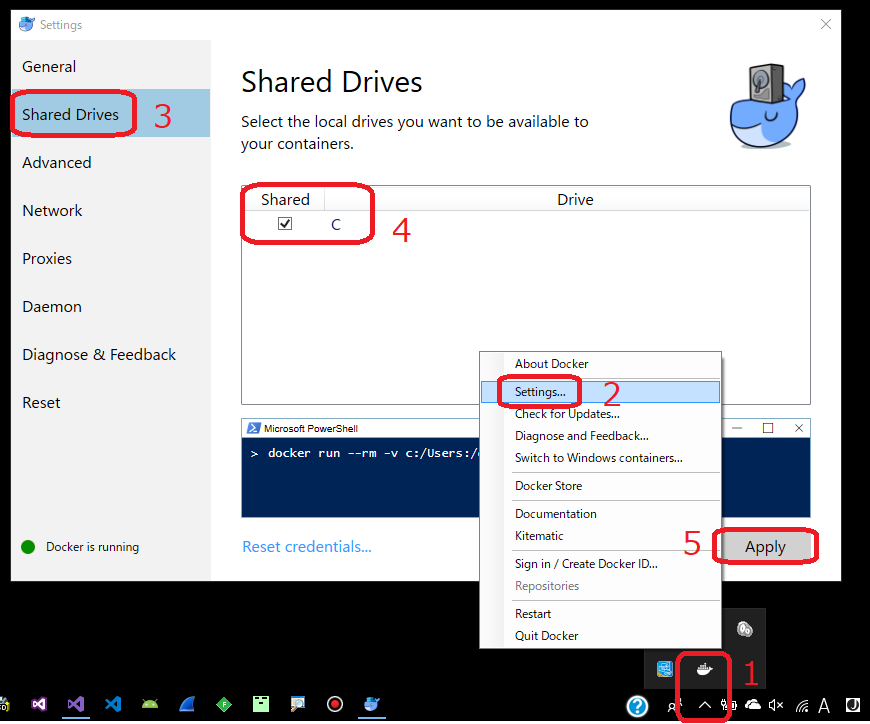
Task: Select Settings... in the Docker context menu
Action: (x=540, y=391)
